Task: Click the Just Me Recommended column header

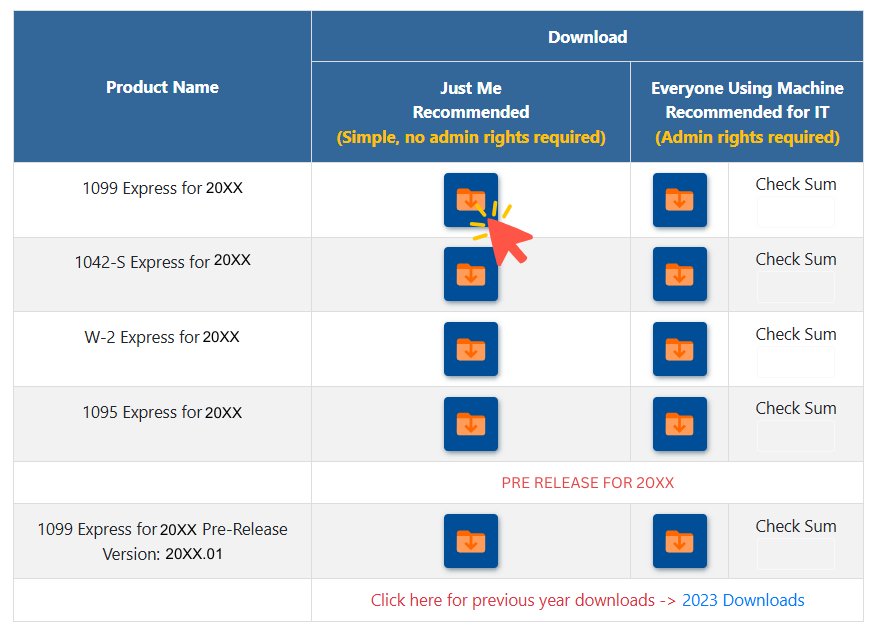Action: point(470,112)
